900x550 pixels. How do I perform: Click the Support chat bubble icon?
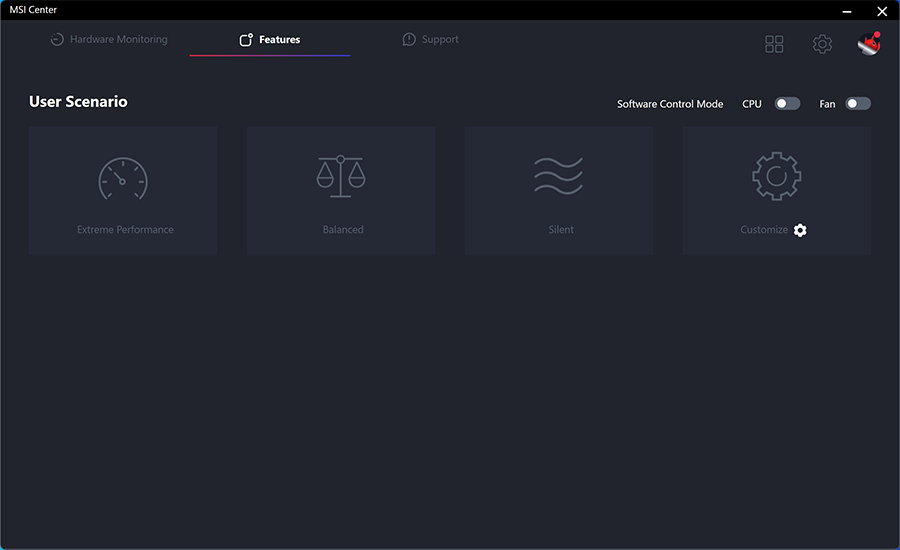click(x=409, y=39)
